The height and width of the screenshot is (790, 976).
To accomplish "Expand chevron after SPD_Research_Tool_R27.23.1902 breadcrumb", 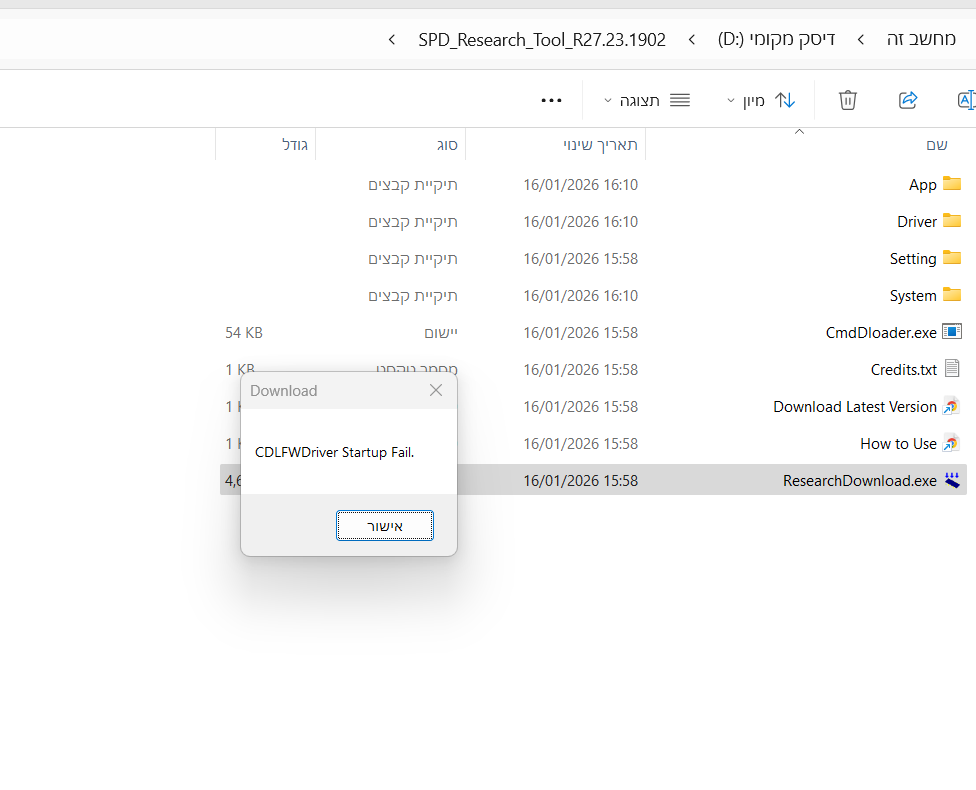I will pyautogui.click(x=392, y=40).
